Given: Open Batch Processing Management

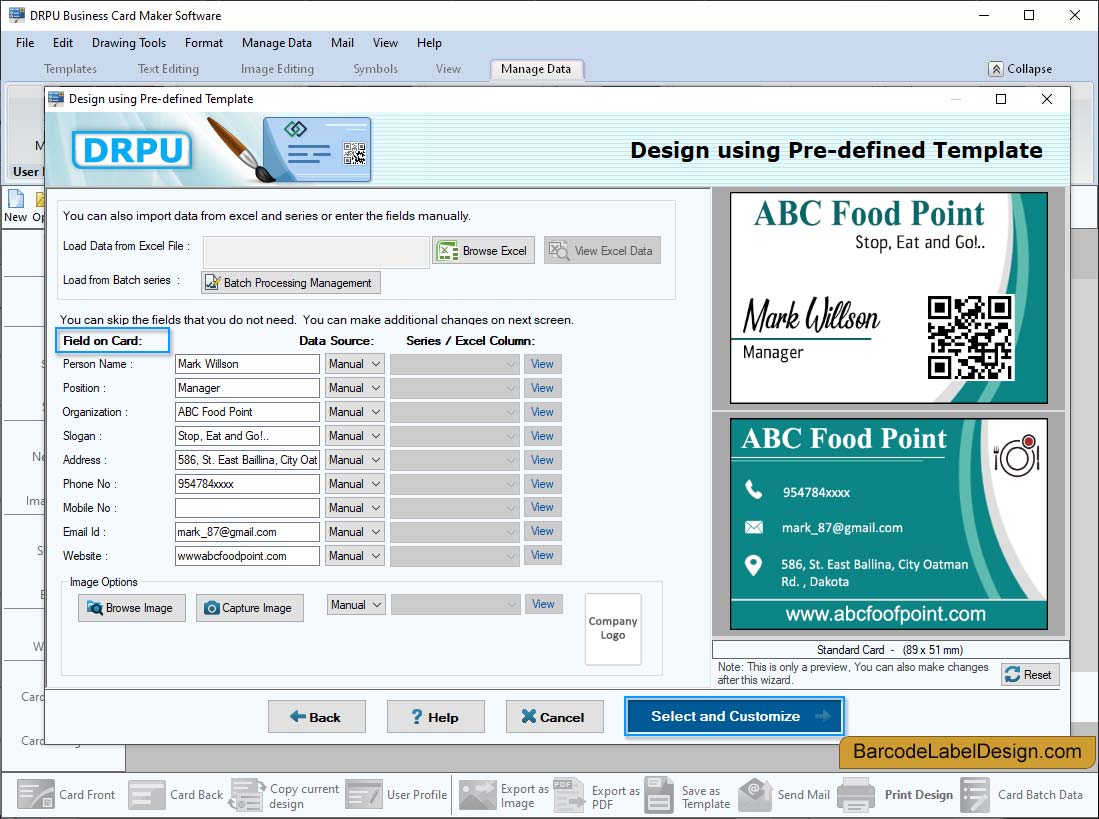Looking at the screenshot, I should (291, 282).
